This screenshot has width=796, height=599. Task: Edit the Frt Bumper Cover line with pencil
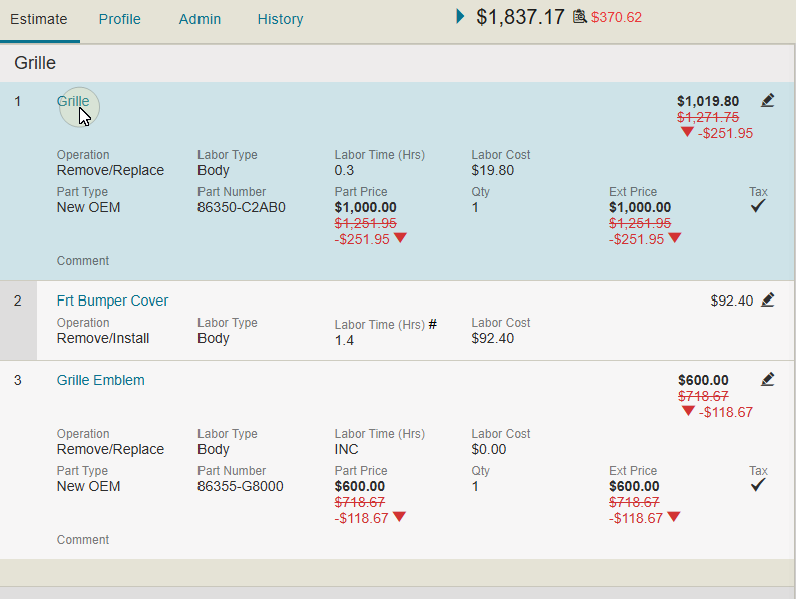pos(767,300)
